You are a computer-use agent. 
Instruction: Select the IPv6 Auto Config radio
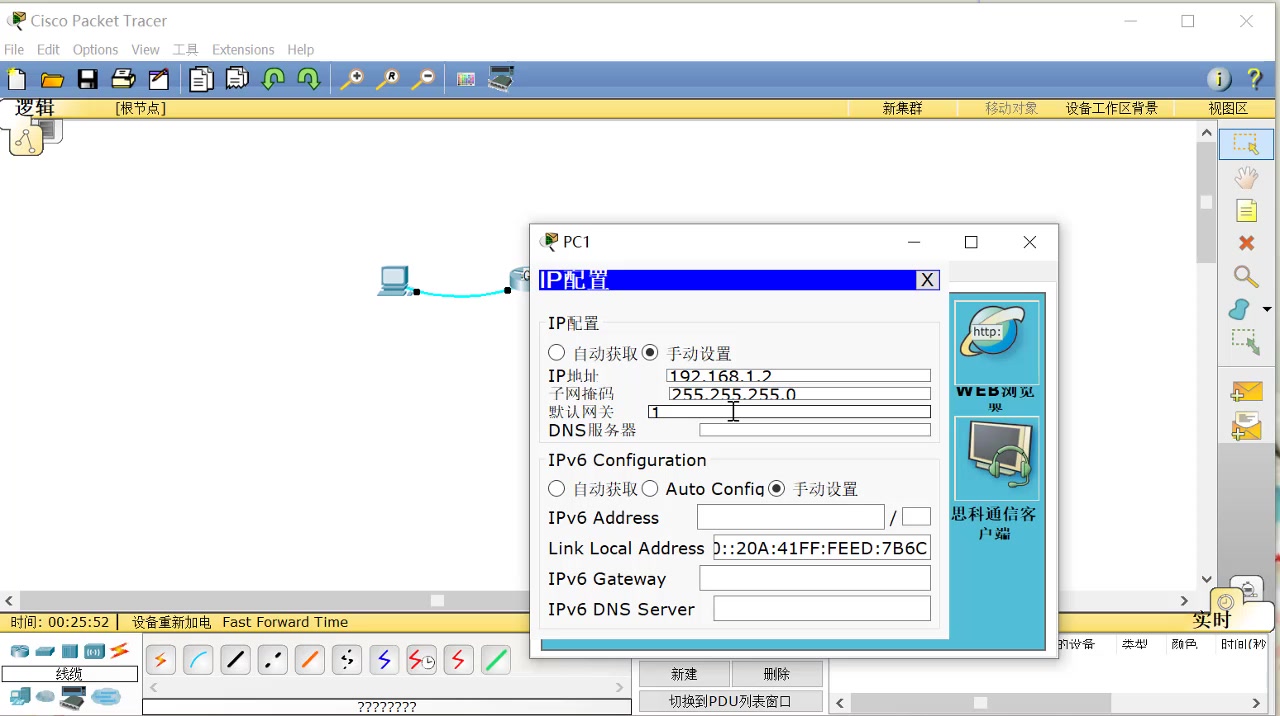(x=651, y=489)
